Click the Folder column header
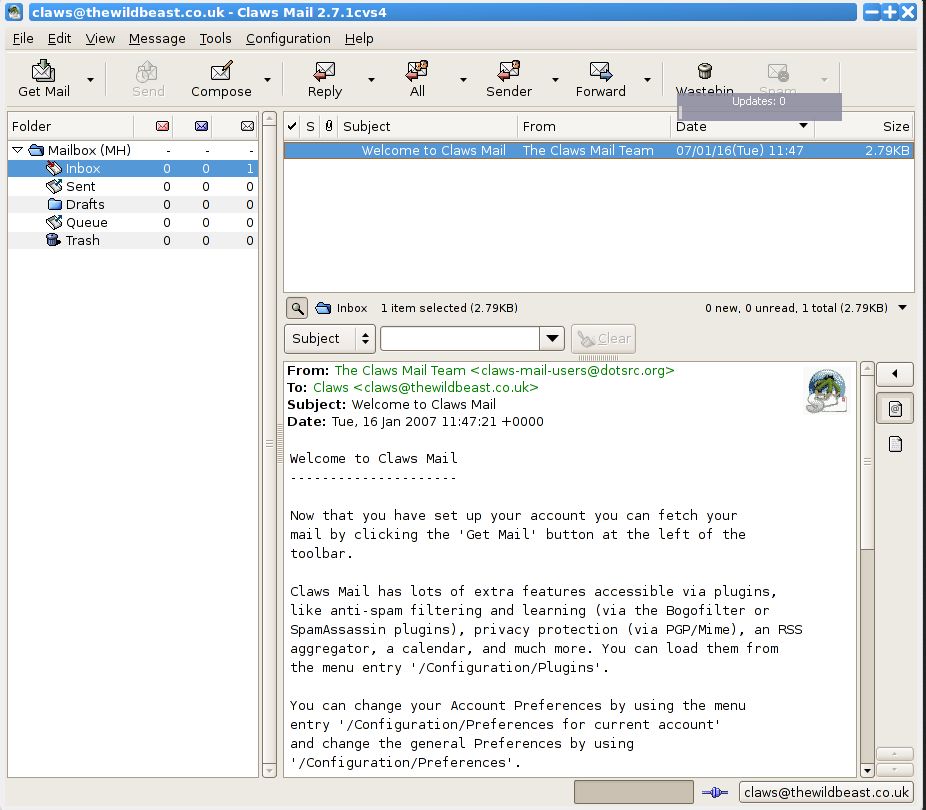The height and width of the screenshot is (810, 926). coord(70,126)
